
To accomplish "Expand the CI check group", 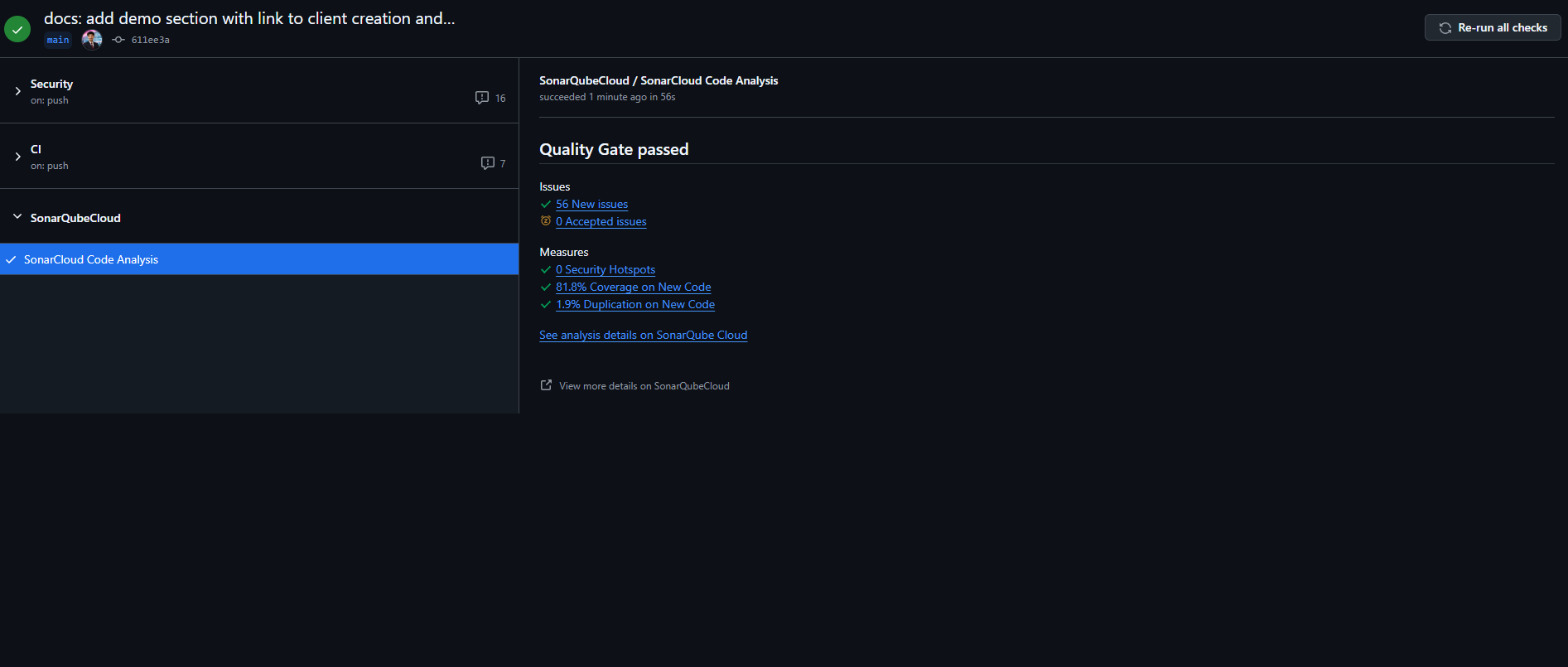I will pyautogui.click(x=17, y=157).
